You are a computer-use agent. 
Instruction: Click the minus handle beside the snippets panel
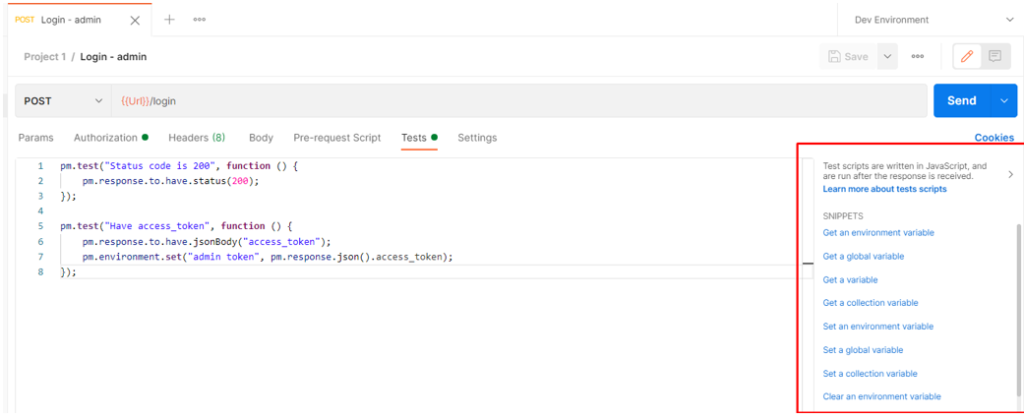pyautogui.click(x=807, y=264)
